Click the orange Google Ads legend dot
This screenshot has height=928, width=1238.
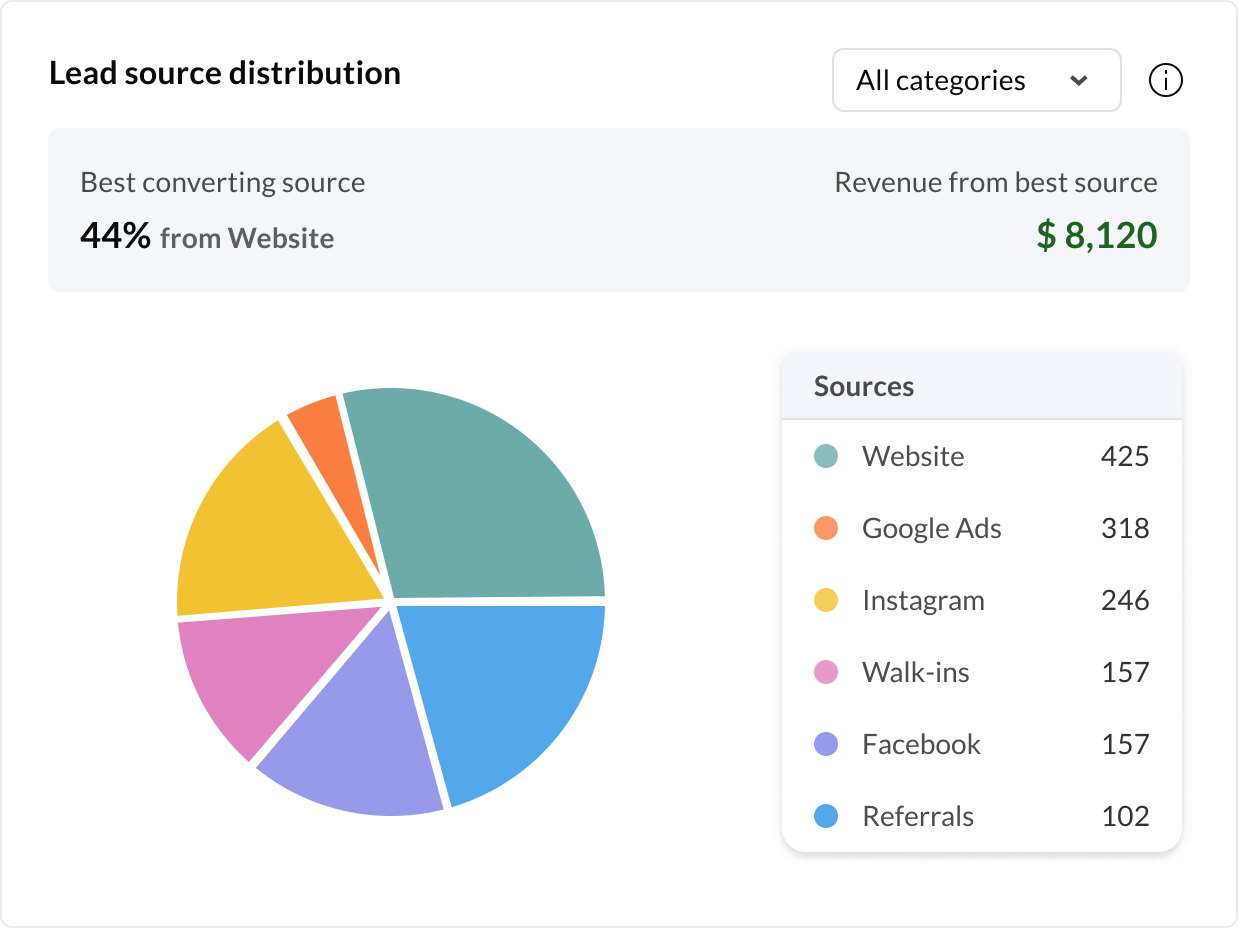click(x=826, y=528)
